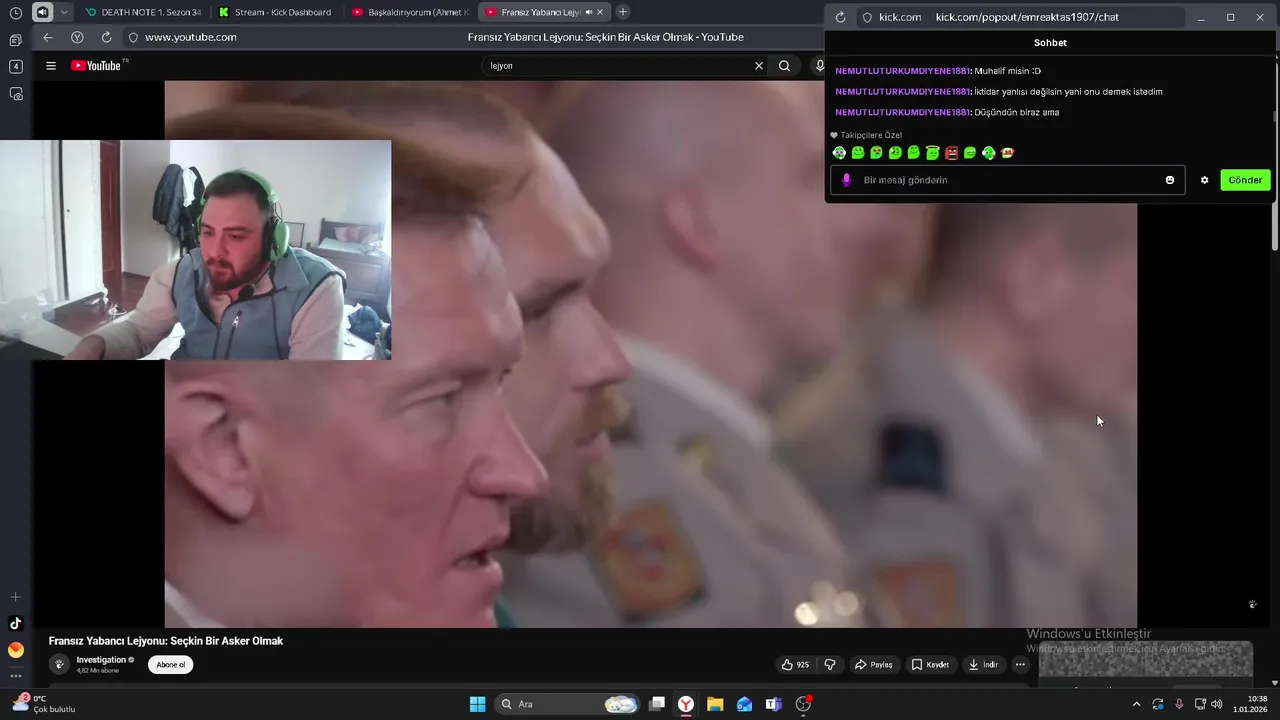Click the browser back arrow

tap(48, 37)
